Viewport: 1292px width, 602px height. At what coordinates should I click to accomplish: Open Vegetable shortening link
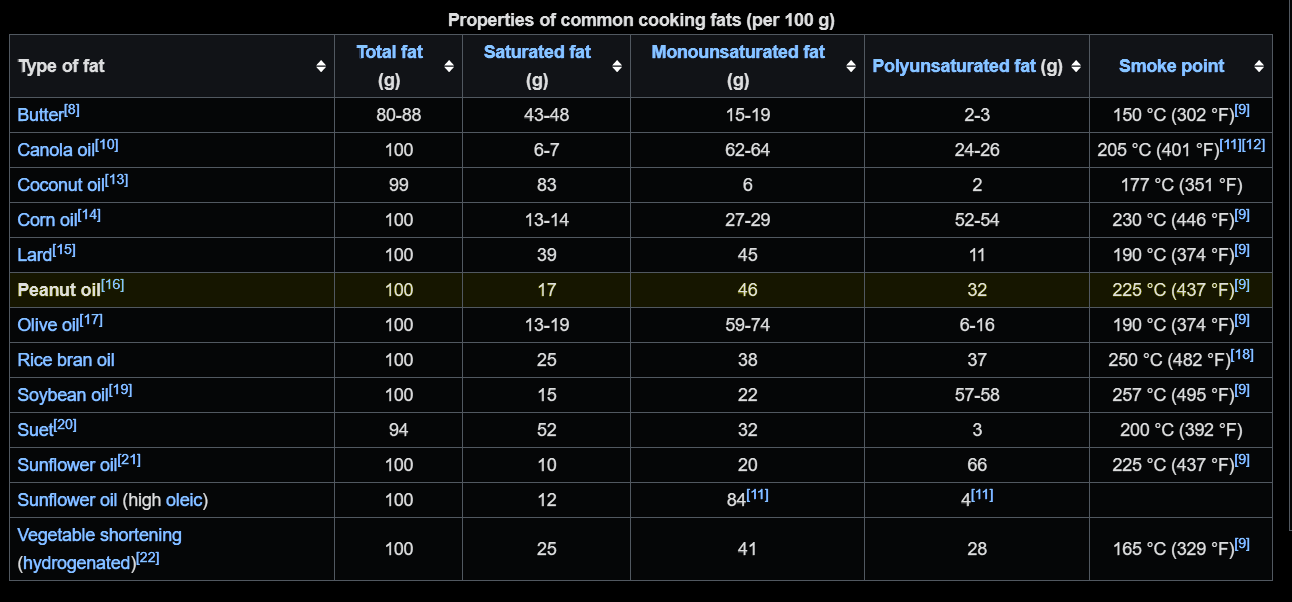coord(99,535)
